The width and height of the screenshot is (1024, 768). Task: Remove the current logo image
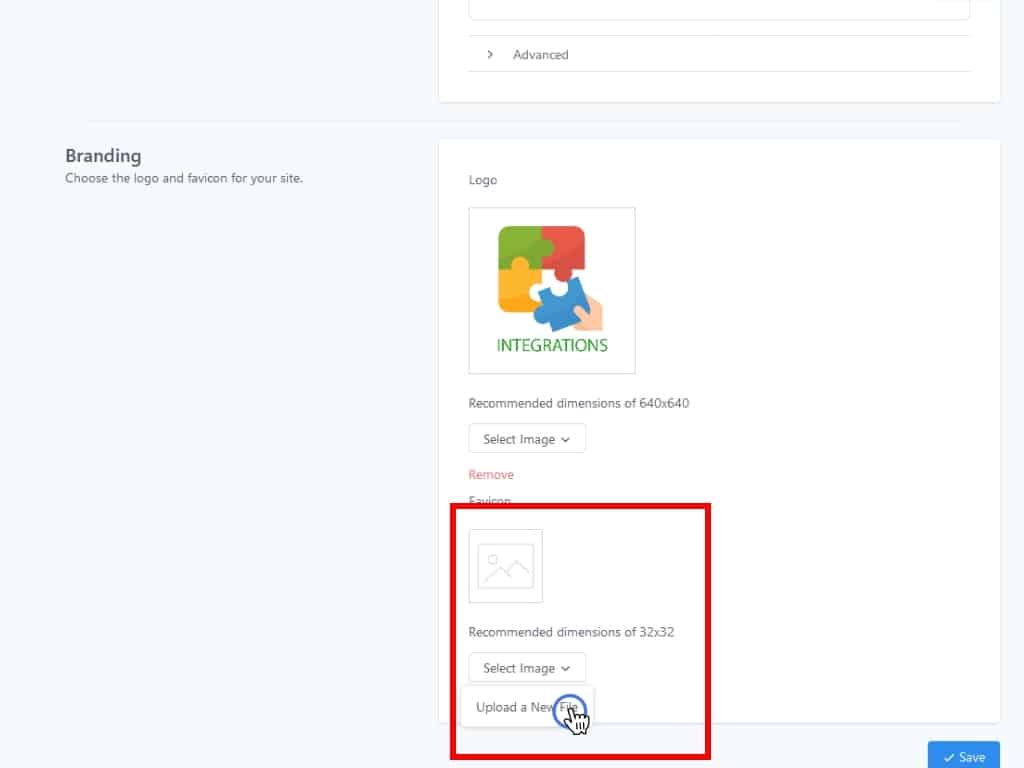click(491, 475)
